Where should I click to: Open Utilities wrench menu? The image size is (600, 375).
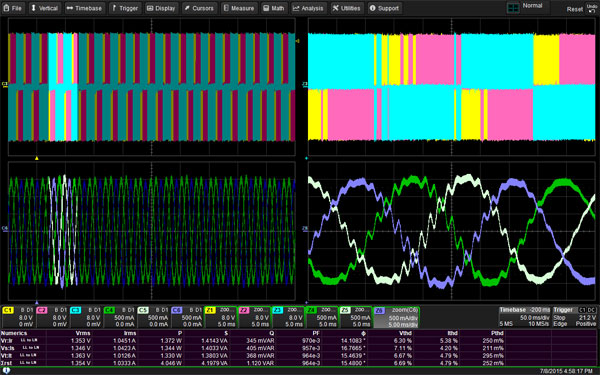[347, 8]
